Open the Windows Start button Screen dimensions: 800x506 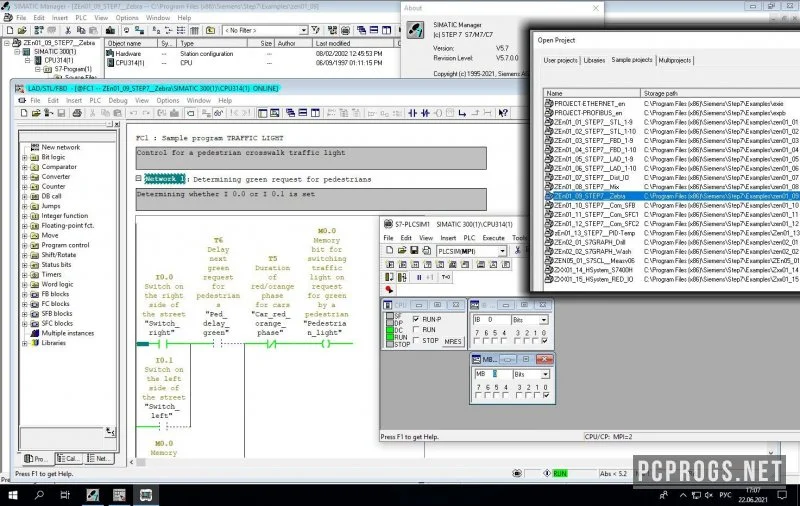pyautogui.click(x=13, y=495)
